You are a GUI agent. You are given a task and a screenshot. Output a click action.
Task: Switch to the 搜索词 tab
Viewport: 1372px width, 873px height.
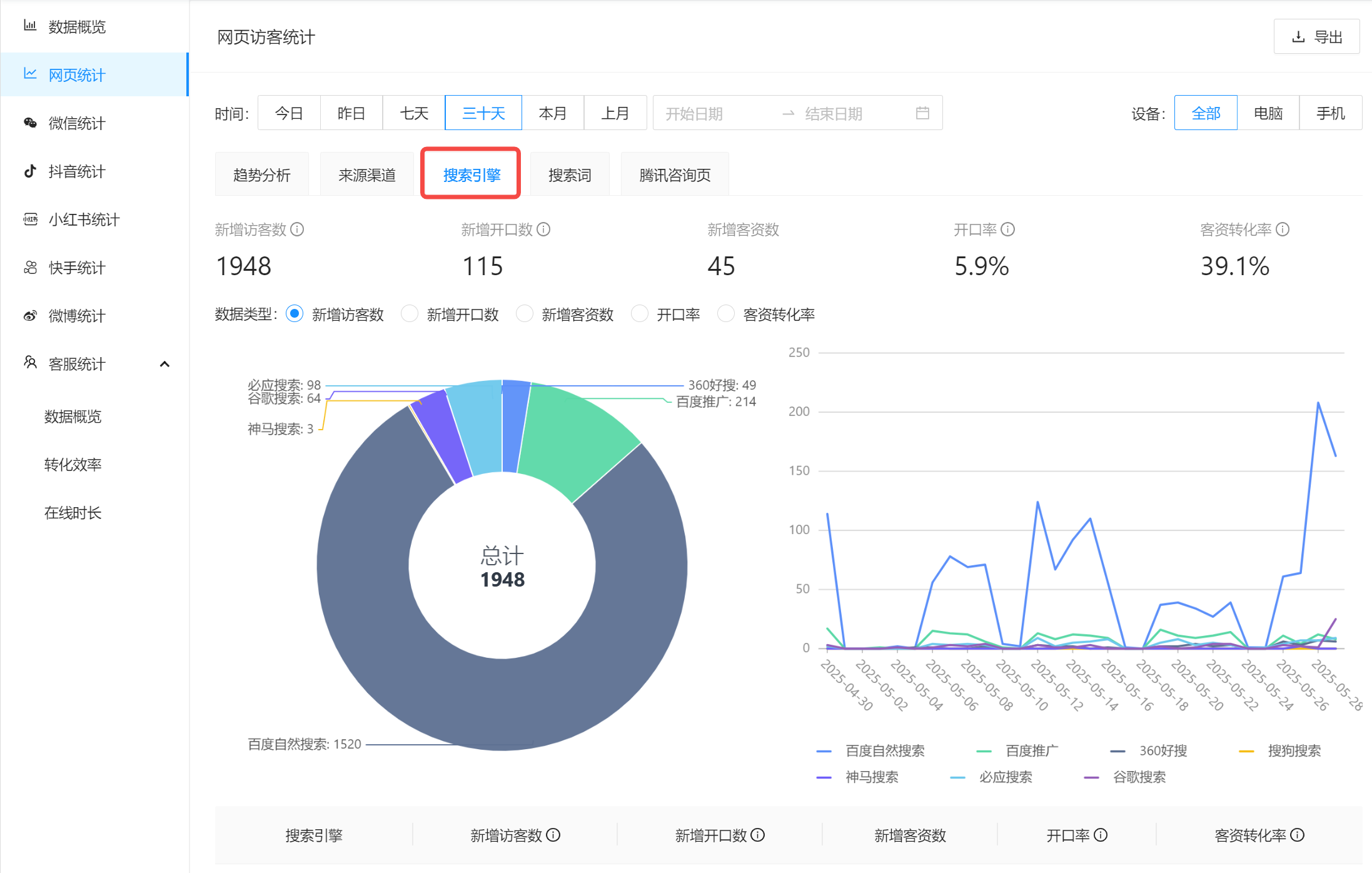pyautogui.click(x=569, y=174)
